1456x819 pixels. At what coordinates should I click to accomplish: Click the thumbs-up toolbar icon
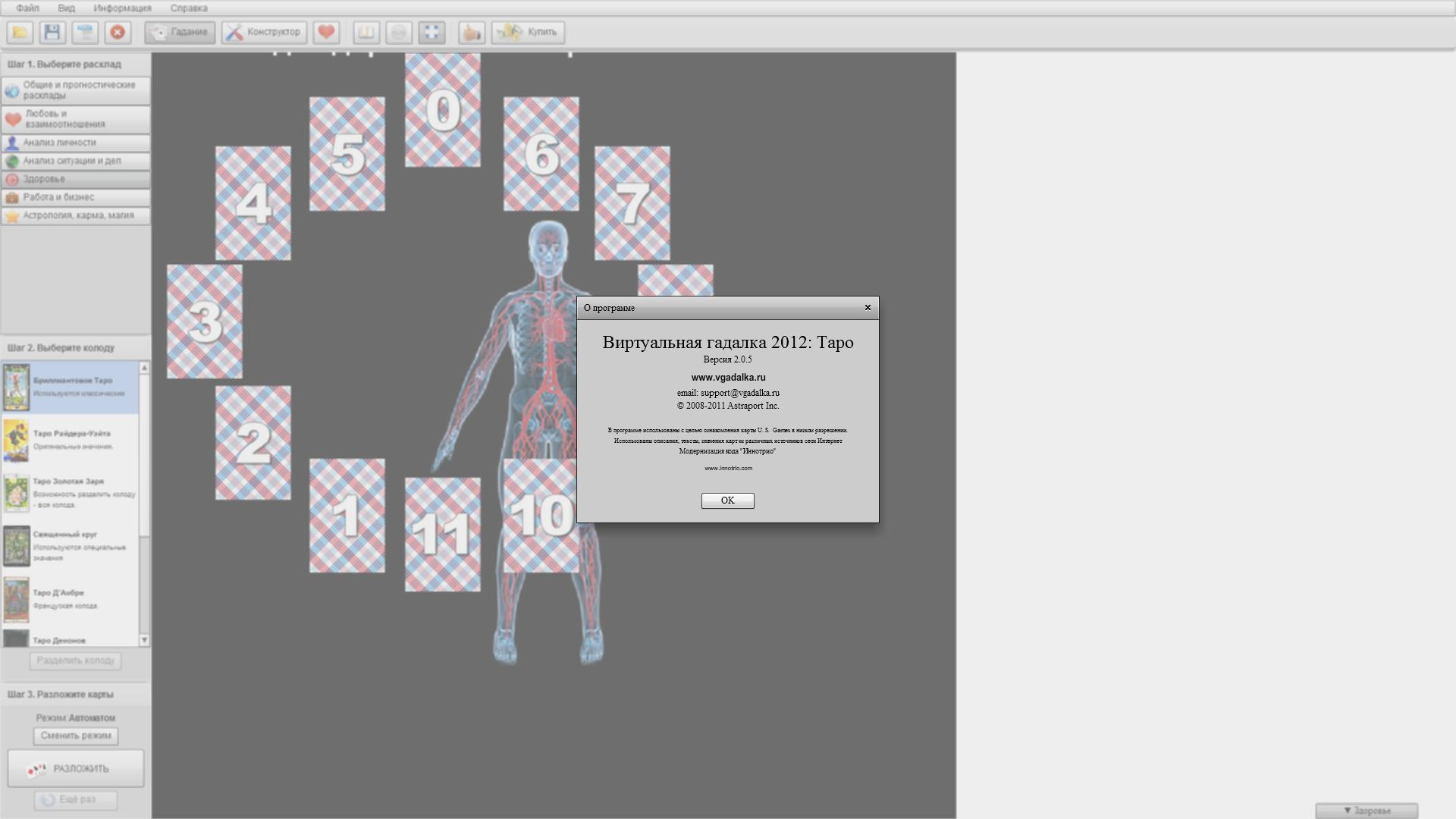coord(472,32)
